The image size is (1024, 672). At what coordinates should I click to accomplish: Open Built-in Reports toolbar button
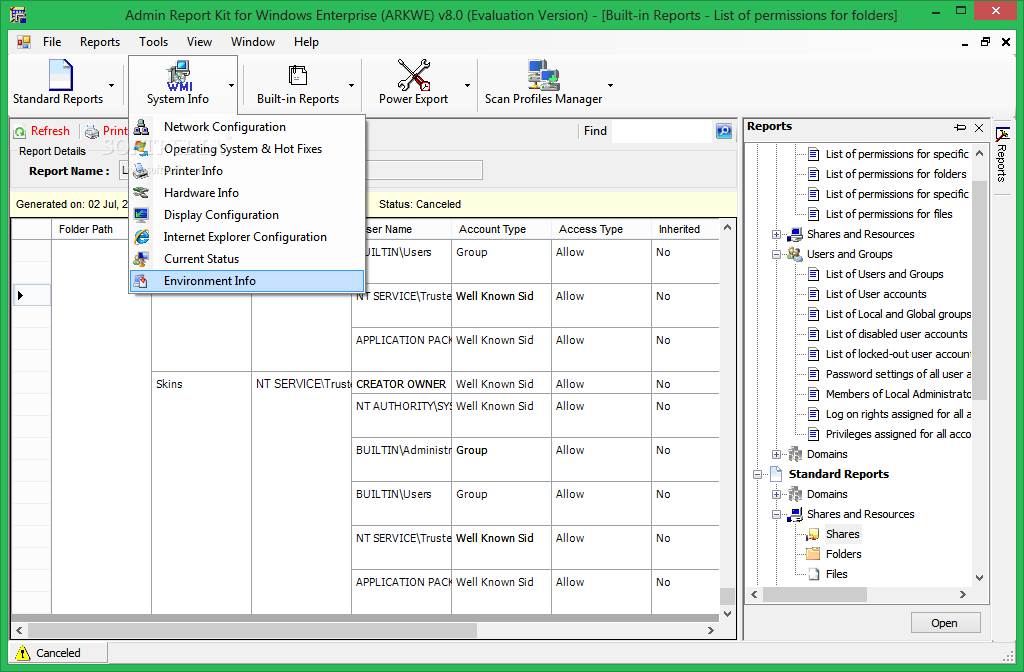coord(298,83)
